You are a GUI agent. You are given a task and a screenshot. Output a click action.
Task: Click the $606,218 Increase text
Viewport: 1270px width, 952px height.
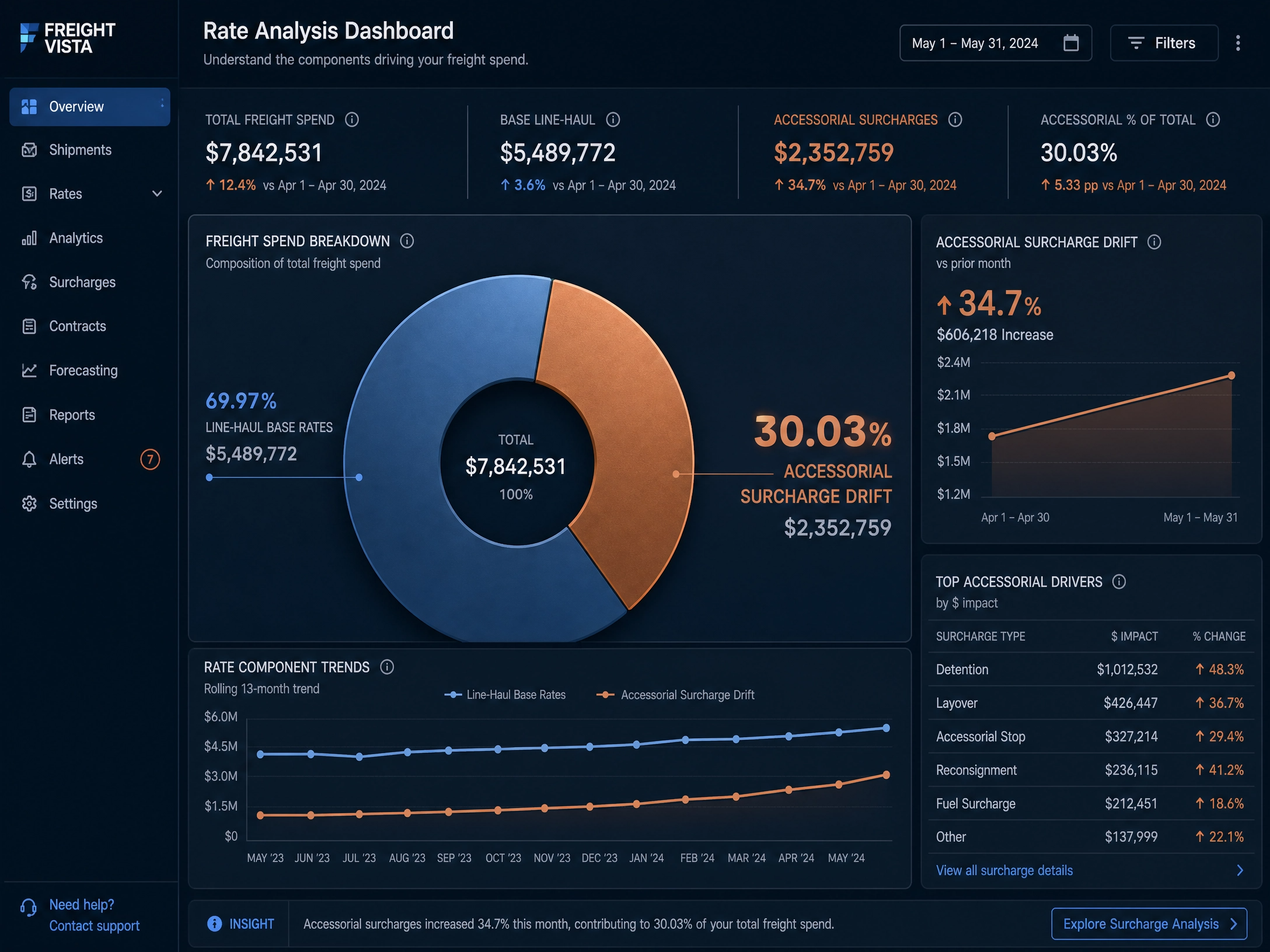pos(995,335)
